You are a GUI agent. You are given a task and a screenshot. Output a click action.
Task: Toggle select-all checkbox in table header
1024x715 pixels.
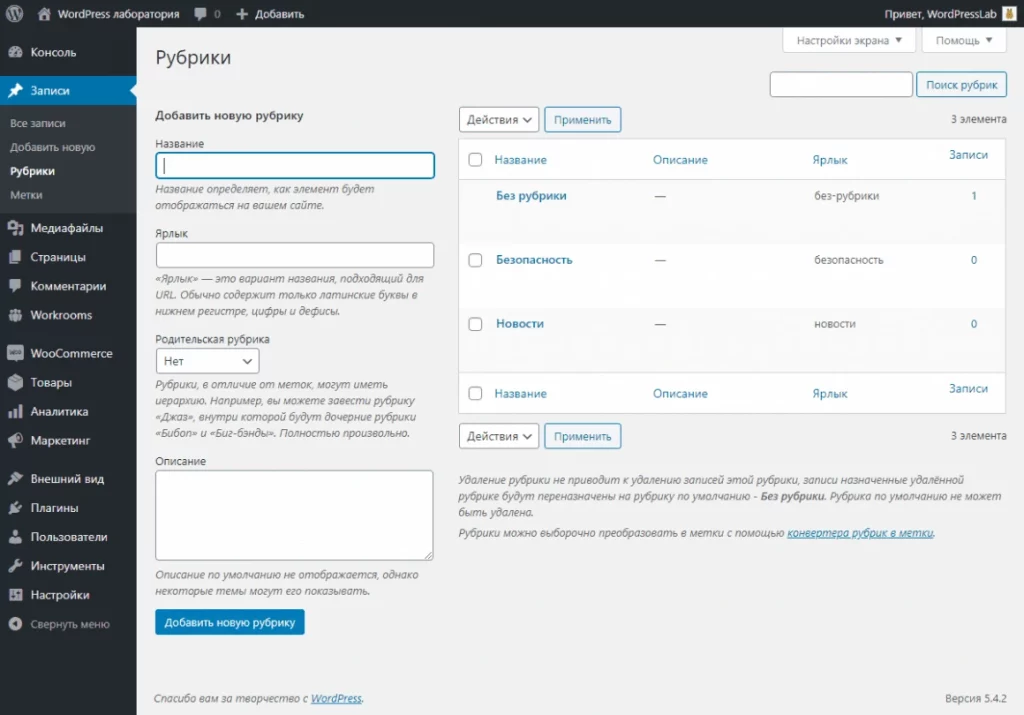(475, 160)
